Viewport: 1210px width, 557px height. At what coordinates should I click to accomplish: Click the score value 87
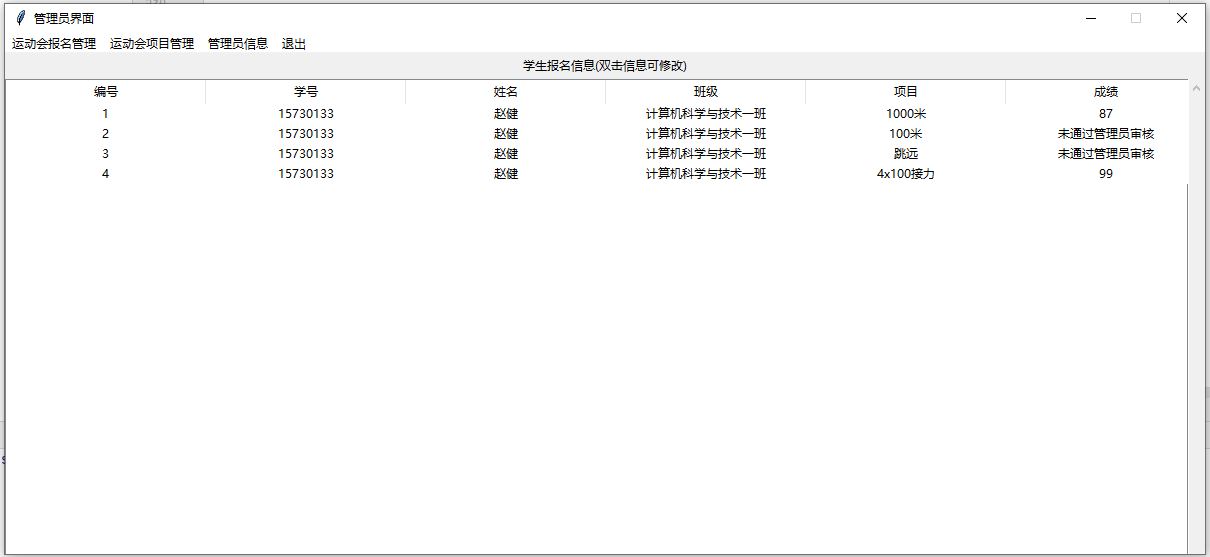(1105, 114)
